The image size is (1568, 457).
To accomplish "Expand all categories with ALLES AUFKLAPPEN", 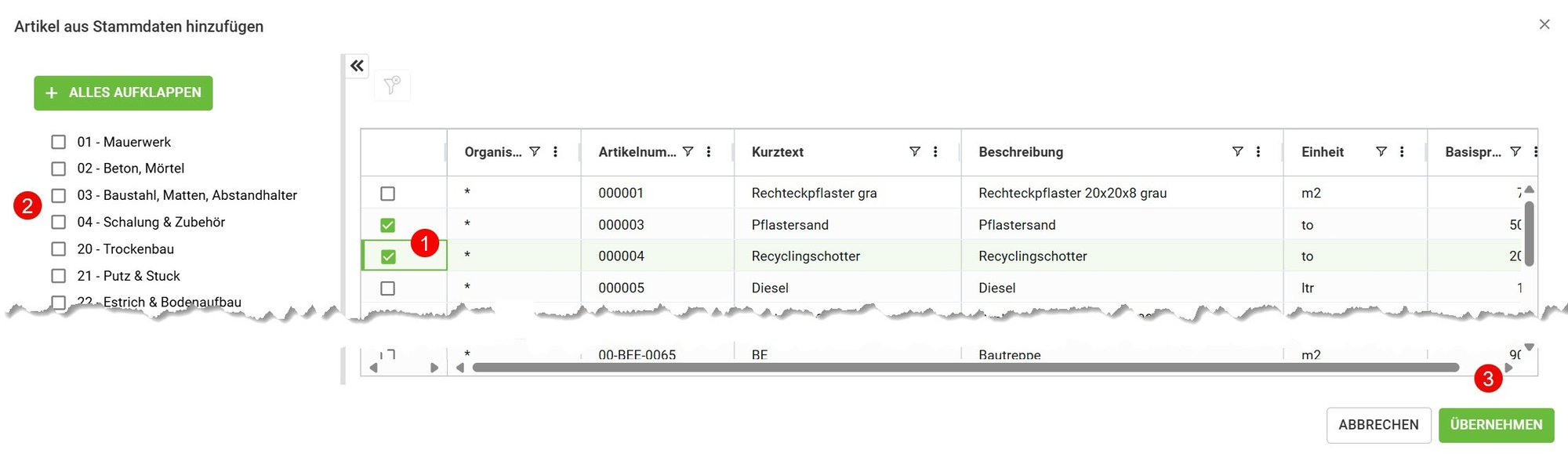I will (x=122, y=92).
